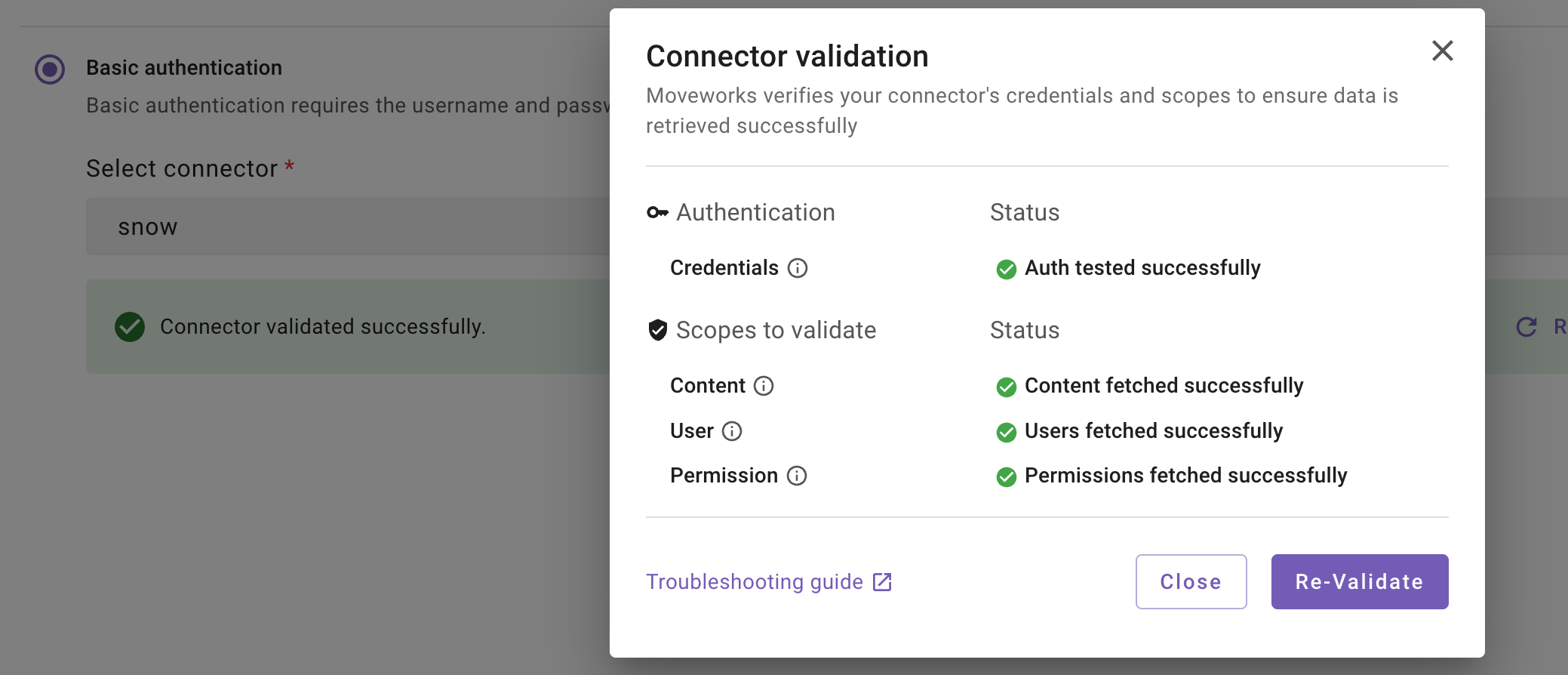Open the Troubleshooting guide link
This screenshot has width=1568, height=675.
tap(754, 582)
